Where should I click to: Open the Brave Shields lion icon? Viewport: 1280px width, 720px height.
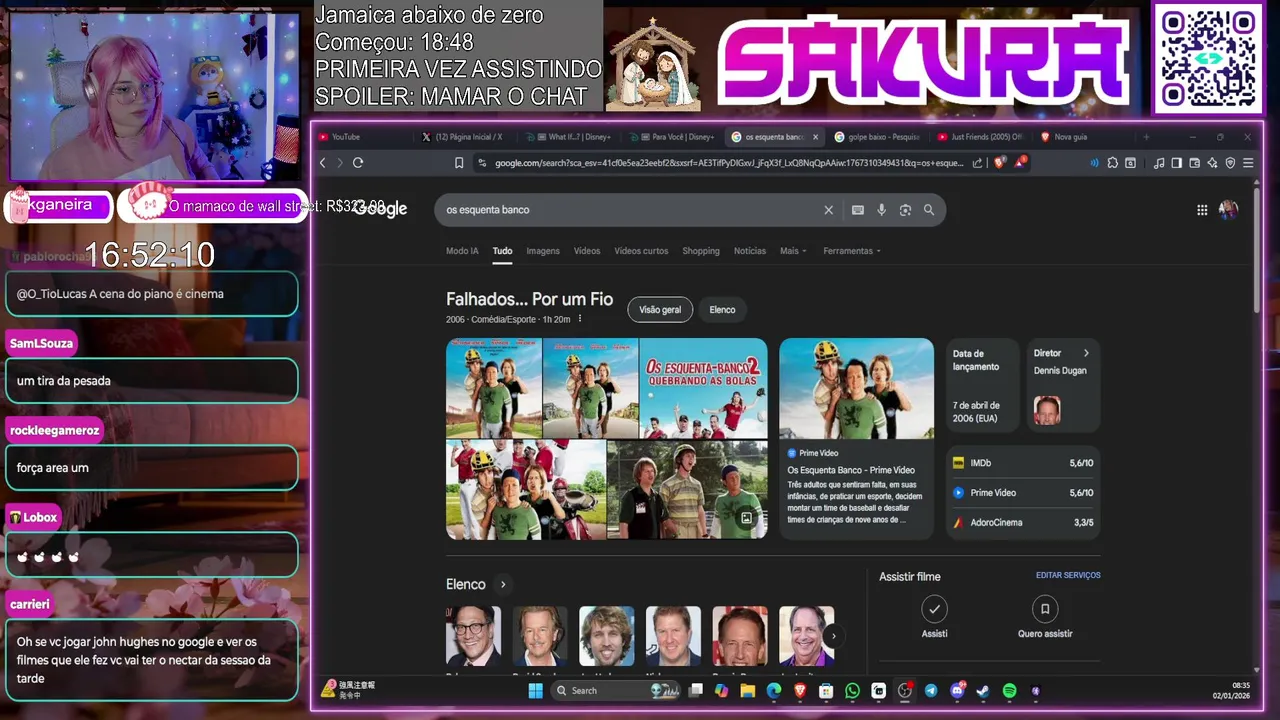999,163
